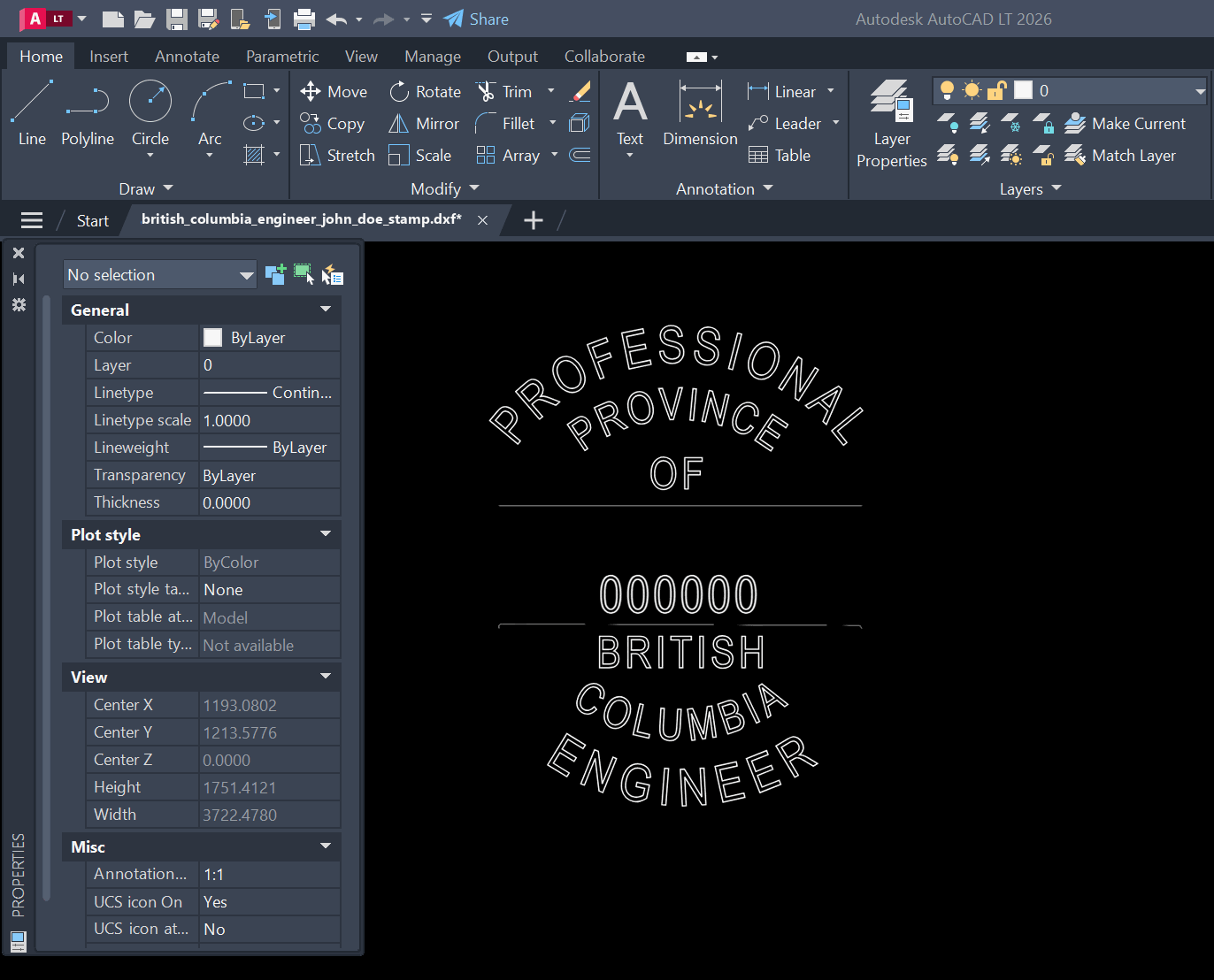Select the Line drawing tool

(32, 112)
